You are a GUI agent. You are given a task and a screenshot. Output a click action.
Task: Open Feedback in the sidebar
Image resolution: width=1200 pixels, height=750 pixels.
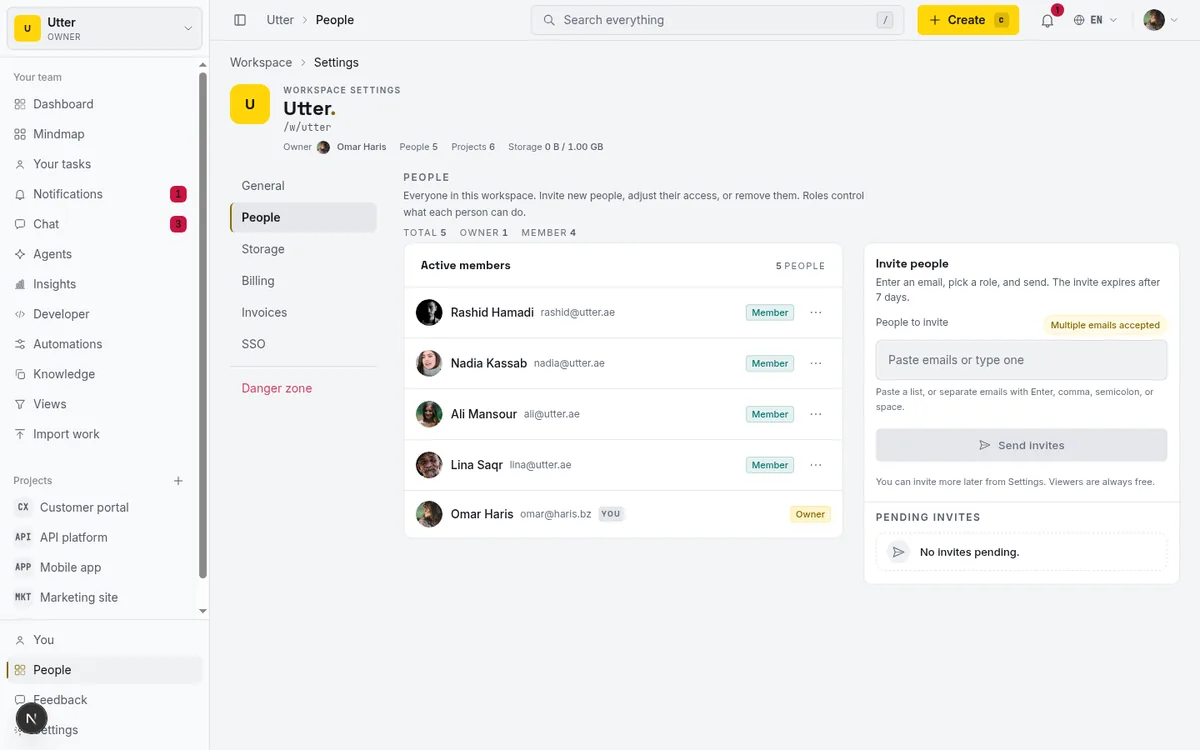(104, 700)
